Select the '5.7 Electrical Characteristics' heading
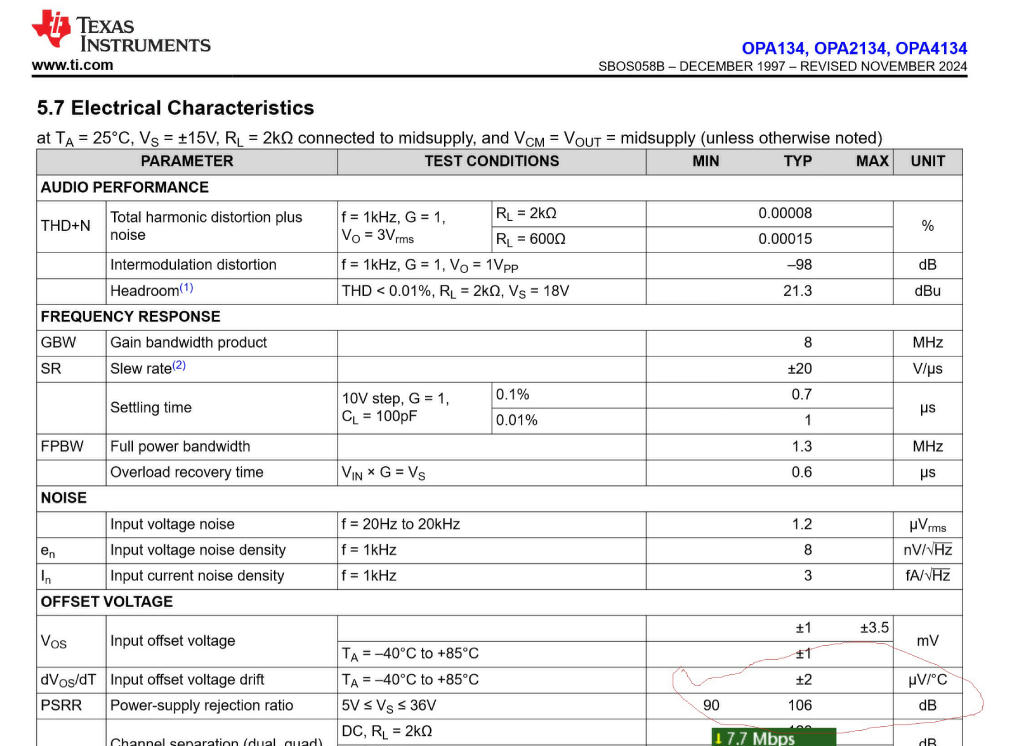This screenshot has width=1024, height=746. coord(175,108)
